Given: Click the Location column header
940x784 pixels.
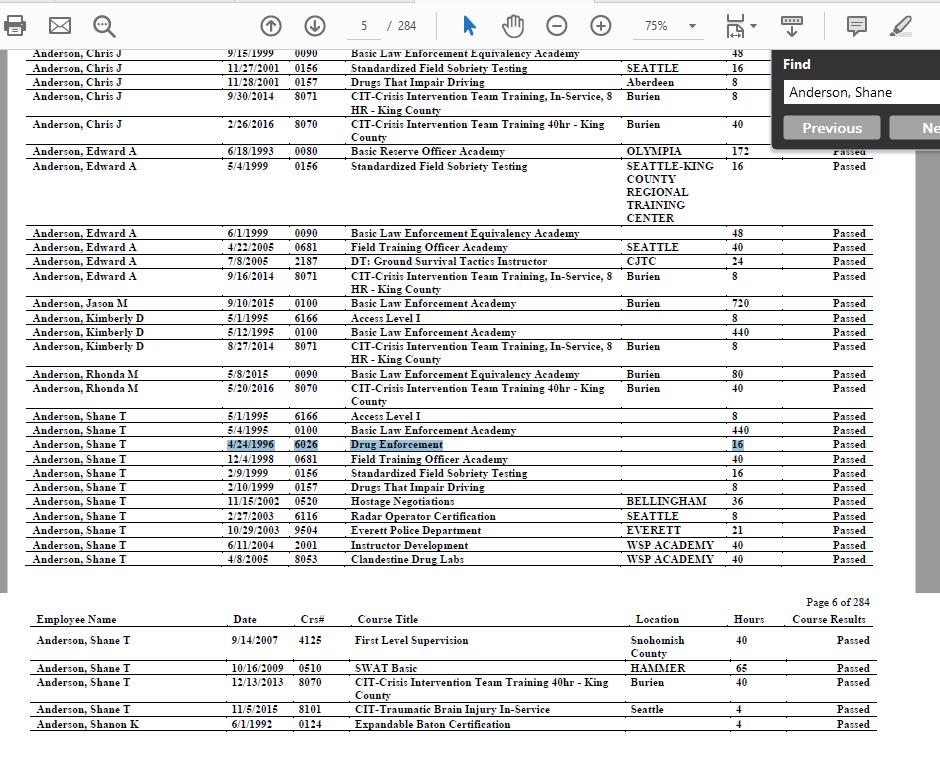Looking at the screenshot, I should click(657, 619).
